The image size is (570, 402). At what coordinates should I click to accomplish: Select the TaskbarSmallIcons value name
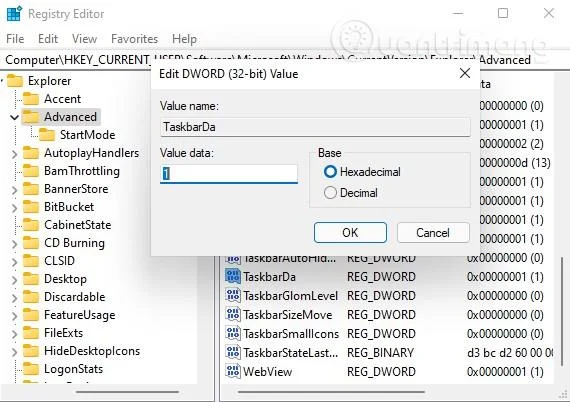(291, 334)
